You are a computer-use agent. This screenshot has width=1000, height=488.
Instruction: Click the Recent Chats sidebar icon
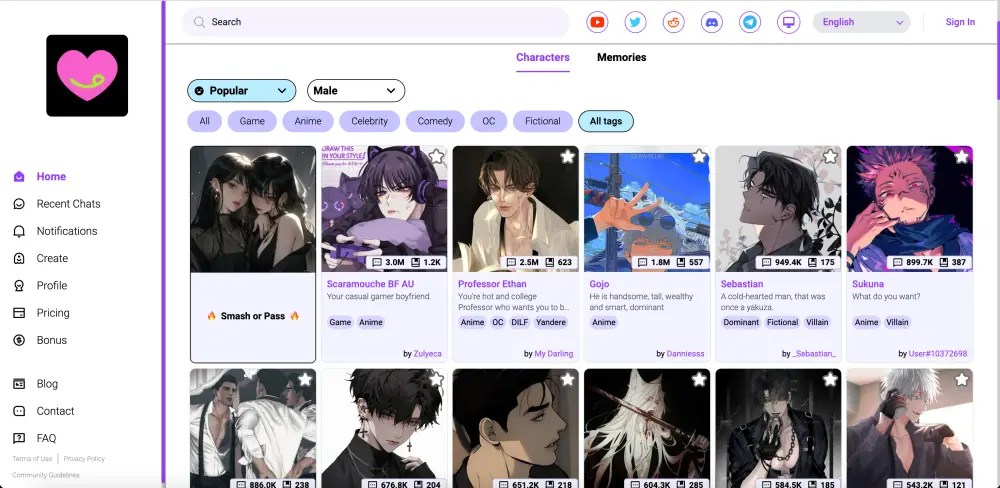point(19,204)
